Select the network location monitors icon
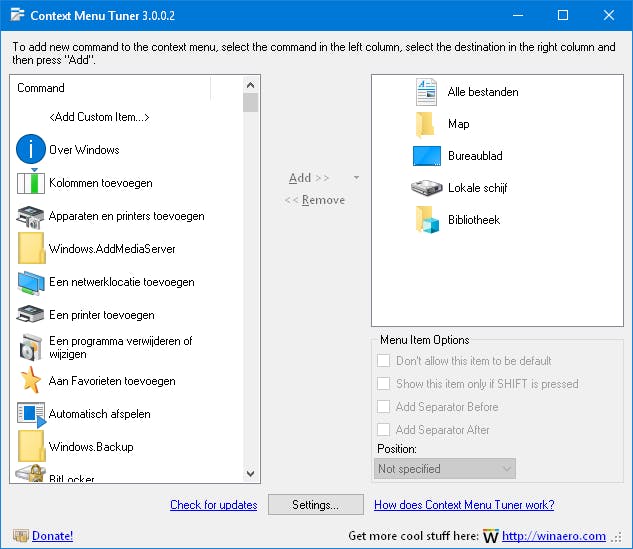 32,282
